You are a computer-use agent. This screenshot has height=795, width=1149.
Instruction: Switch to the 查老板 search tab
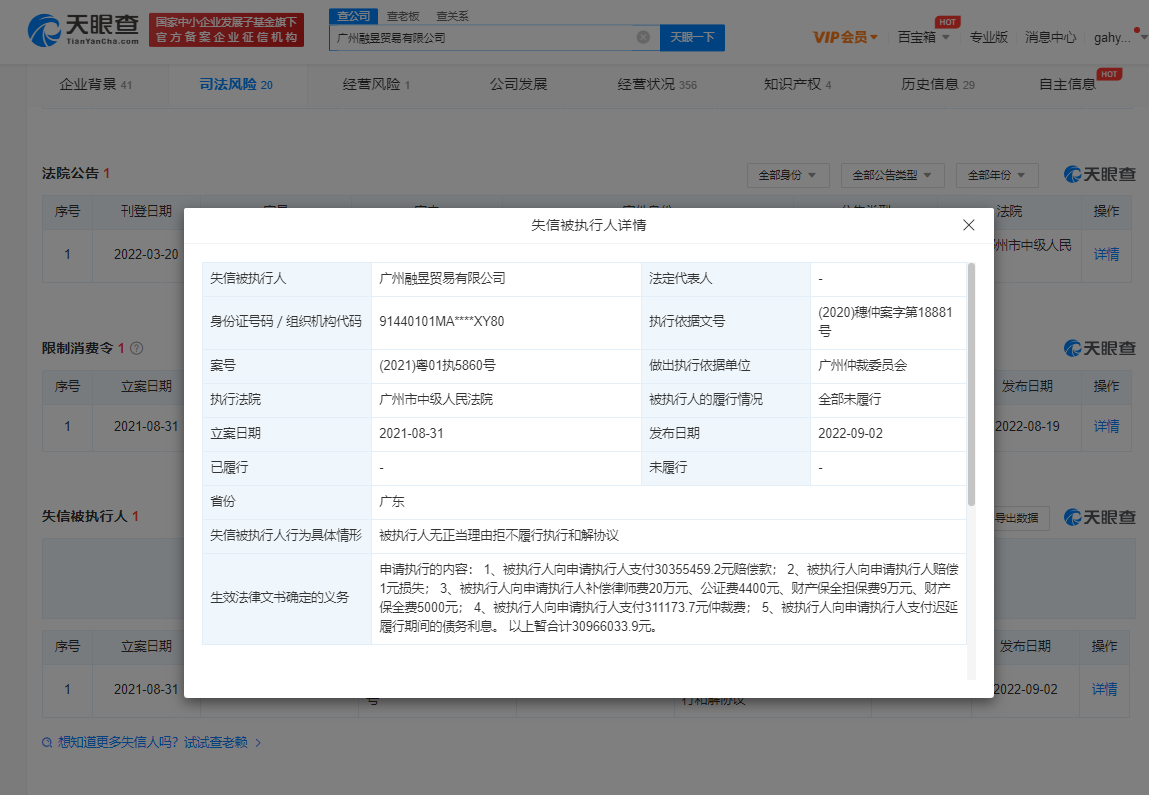pos(403,15)
